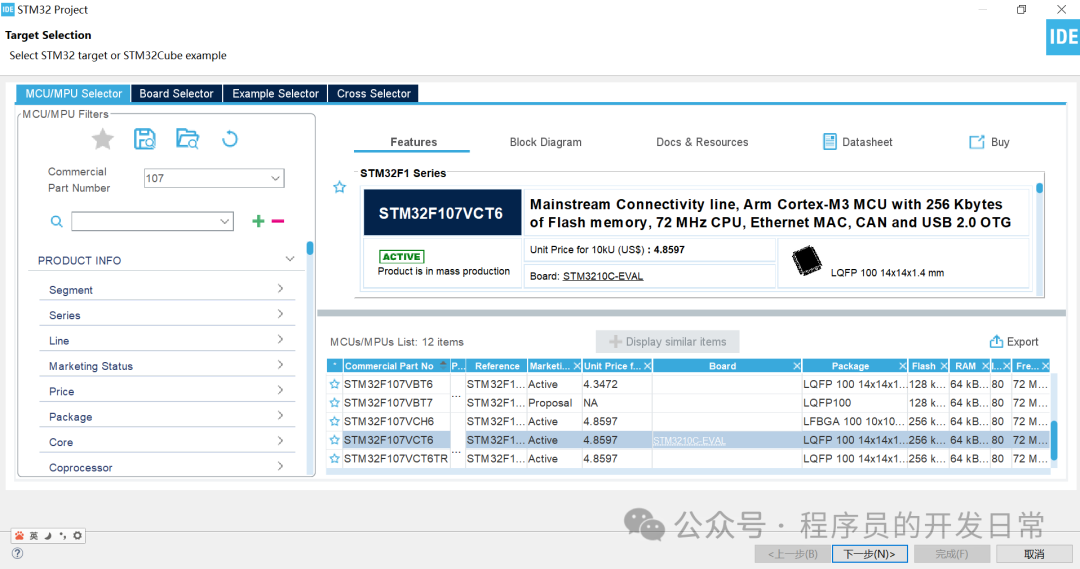Open the Block Diagram tab
The image size is (1080, 569).
[x=546, y=142]
